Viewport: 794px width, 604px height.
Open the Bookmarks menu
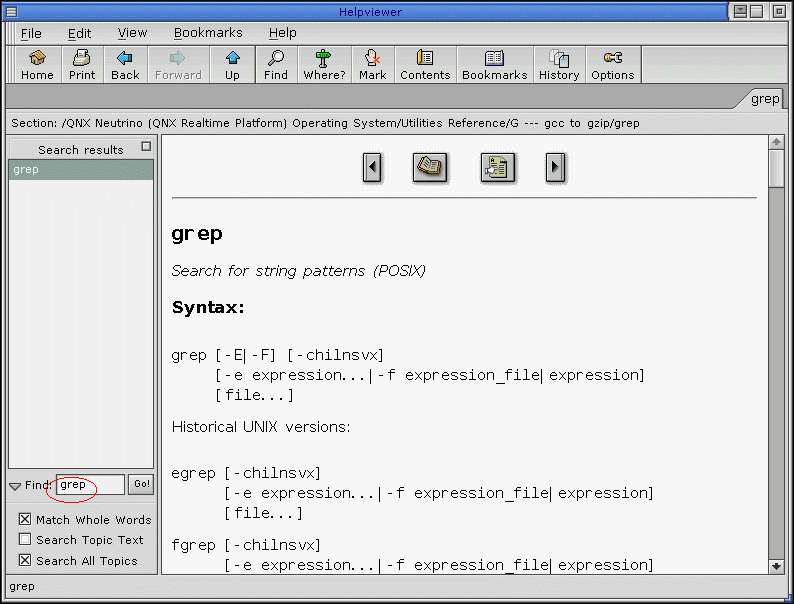pyautogui.click(x=208, y=33)
